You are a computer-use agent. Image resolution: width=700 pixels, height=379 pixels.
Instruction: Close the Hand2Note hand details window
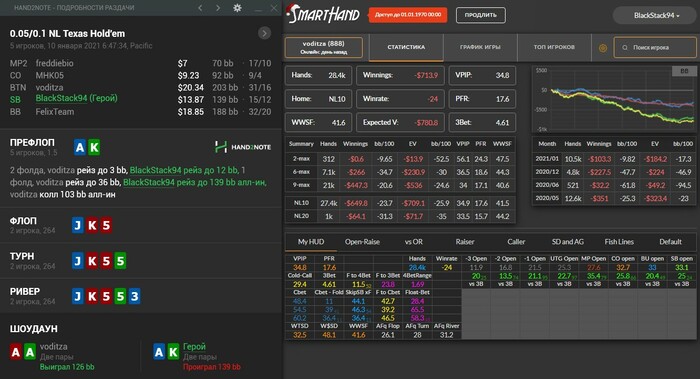(x=274, y=8)
